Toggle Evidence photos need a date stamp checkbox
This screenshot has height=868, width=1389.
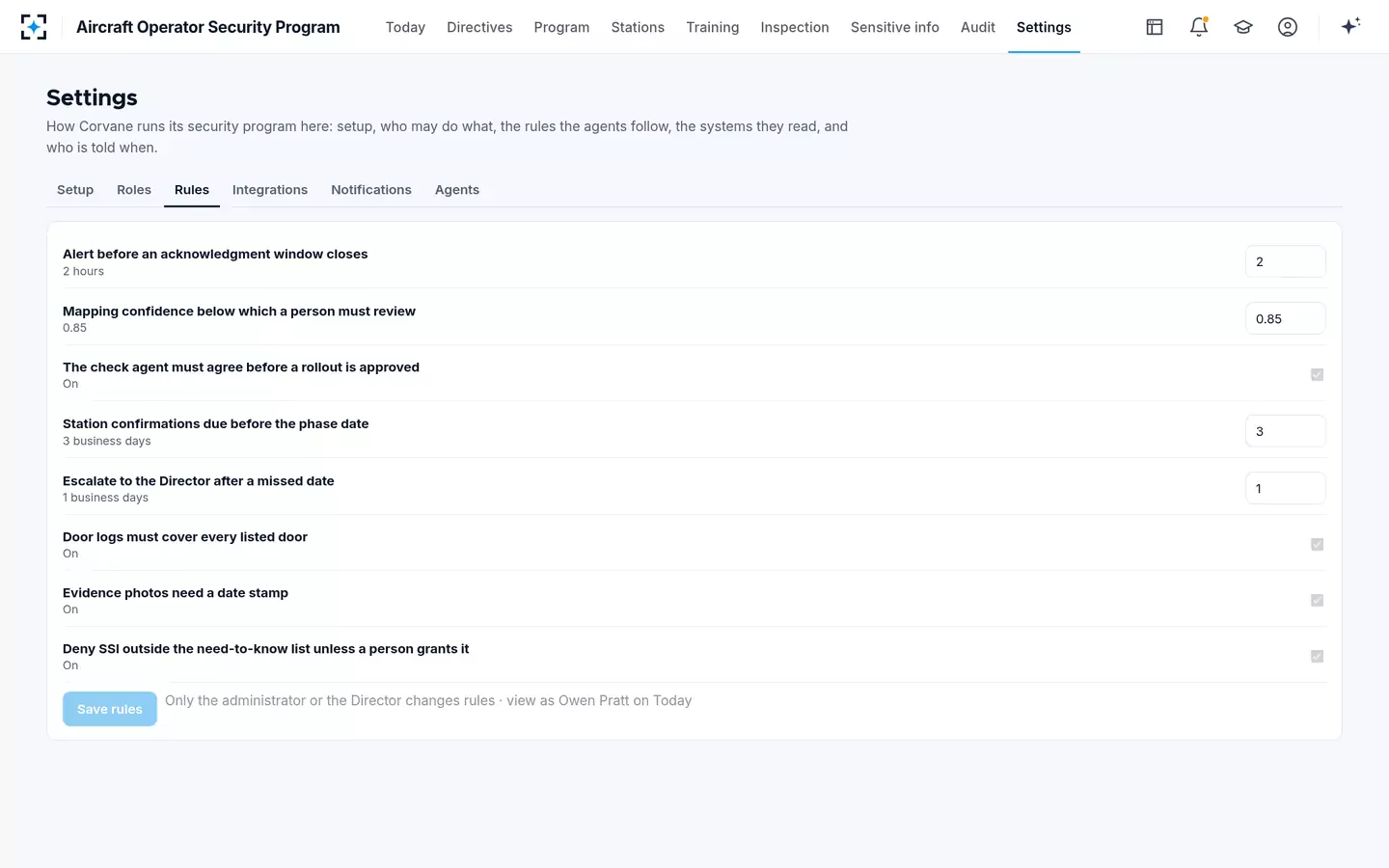pyautogui.click(x=1317, y=600)
